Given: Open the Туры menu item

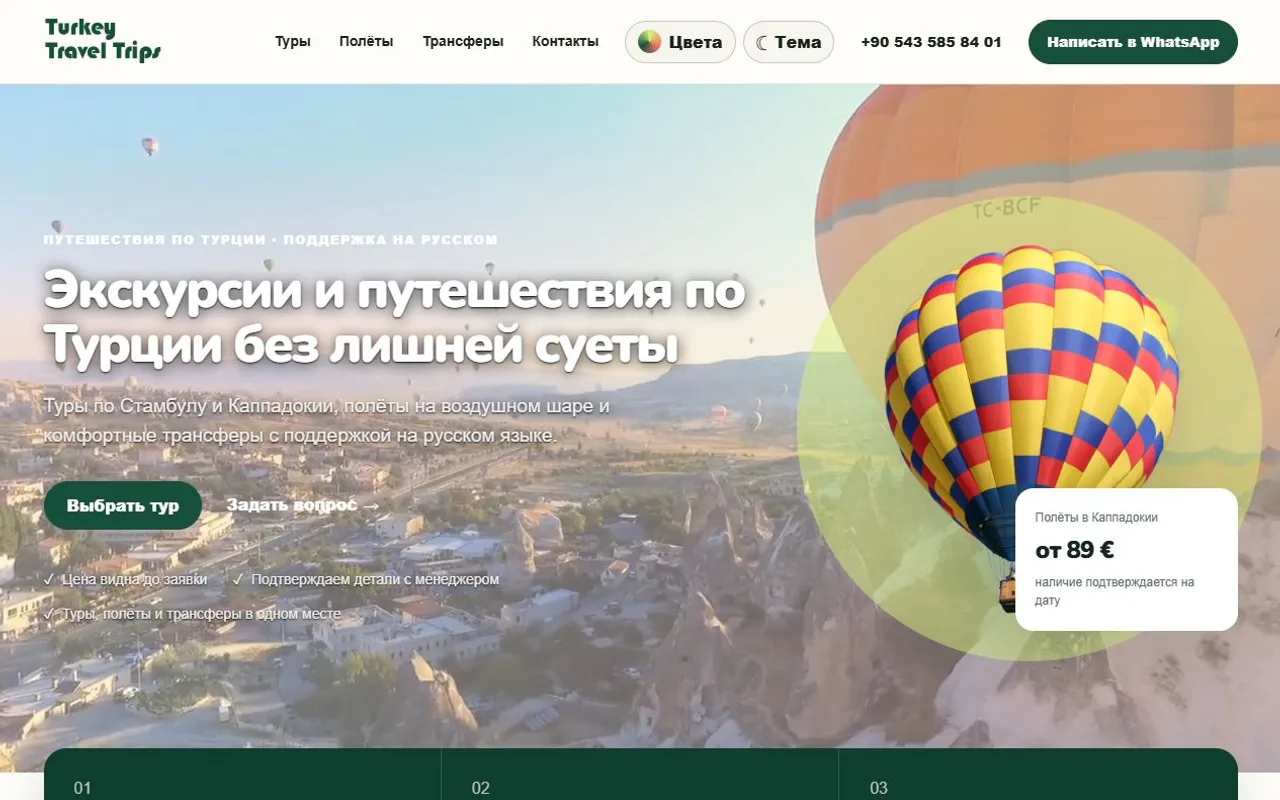Looking at the screenshot, I should 293,42.
